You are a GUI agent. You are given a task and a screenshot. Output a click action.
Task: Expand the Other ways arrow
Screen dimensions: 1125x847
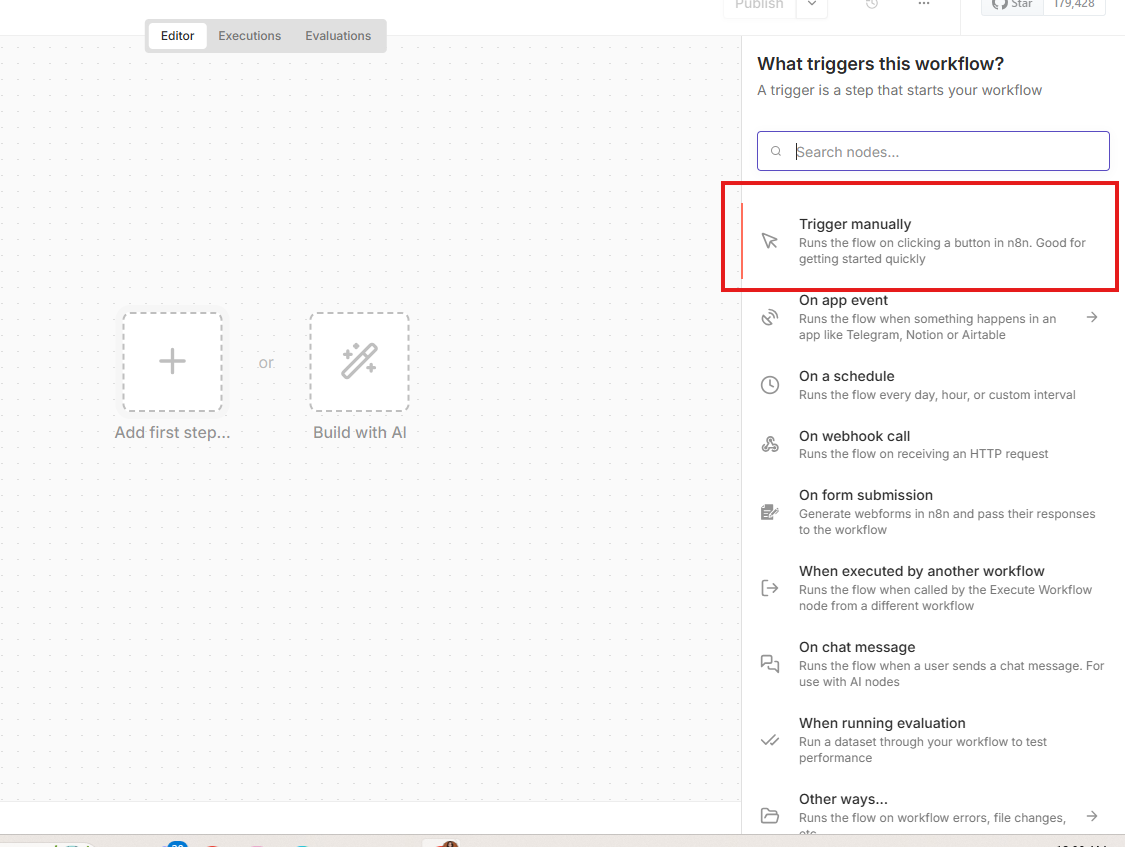1092,815
